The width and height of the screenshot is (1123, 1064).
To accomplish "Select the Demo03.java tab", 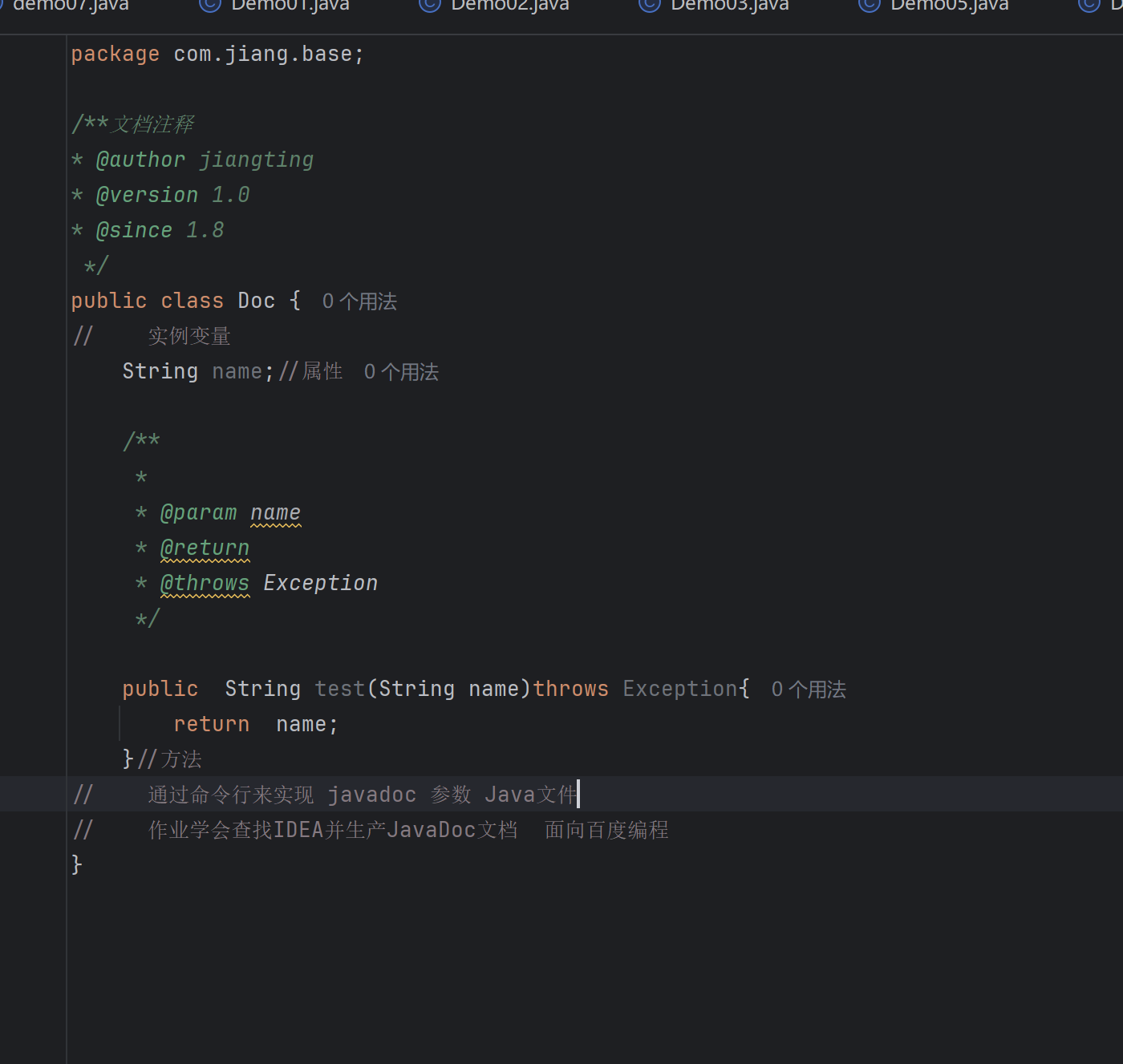I will click(729, 6).
